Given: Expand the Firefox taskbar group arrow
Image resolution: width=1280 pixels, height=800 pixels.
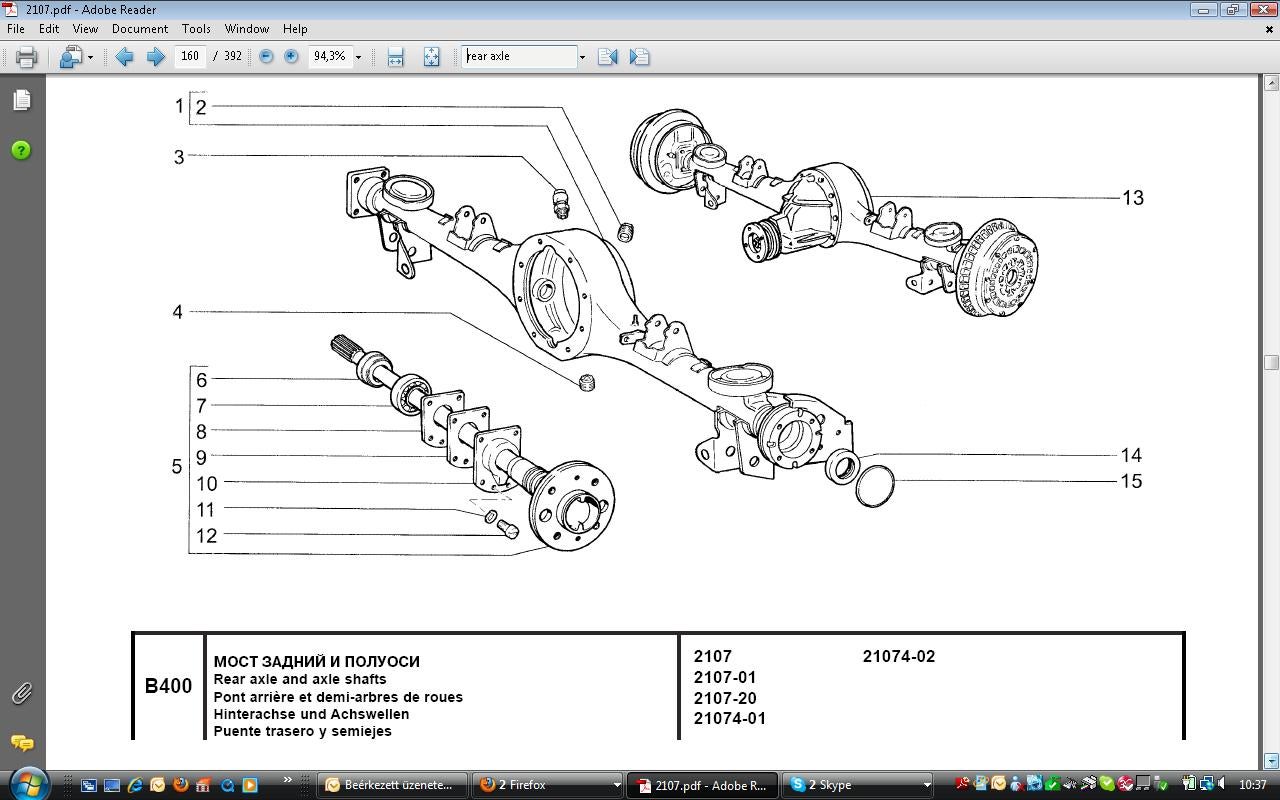Looking at the screenshot, I should pos(615,785).
